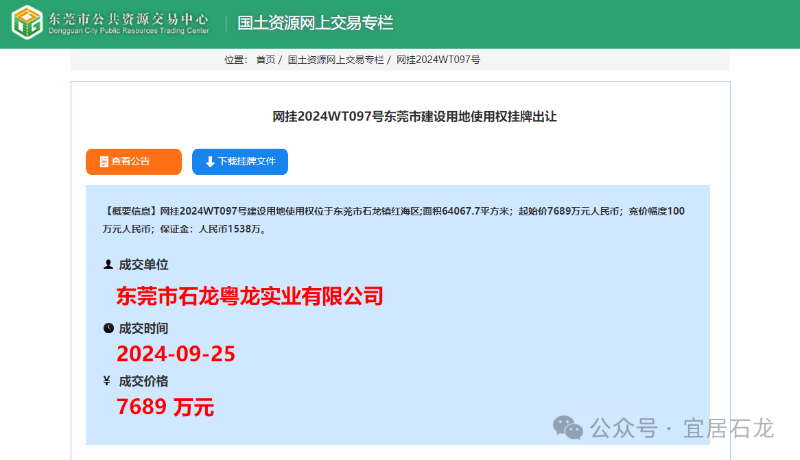Click the Dongguan Public Resources Trading Center logo
Image resolution: width=800 pixels, height=460 pixels.
point(27,22)
